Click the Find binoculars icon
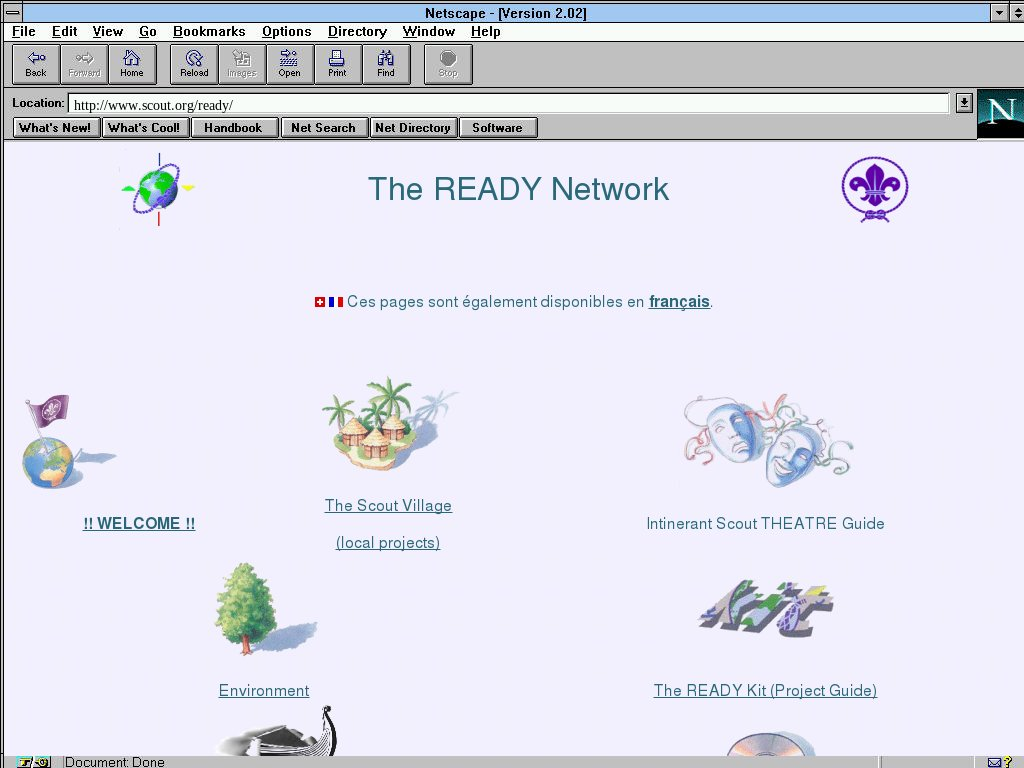Image resolution: width=1024 pixels, height=768 pixels. tap(385, 64)
